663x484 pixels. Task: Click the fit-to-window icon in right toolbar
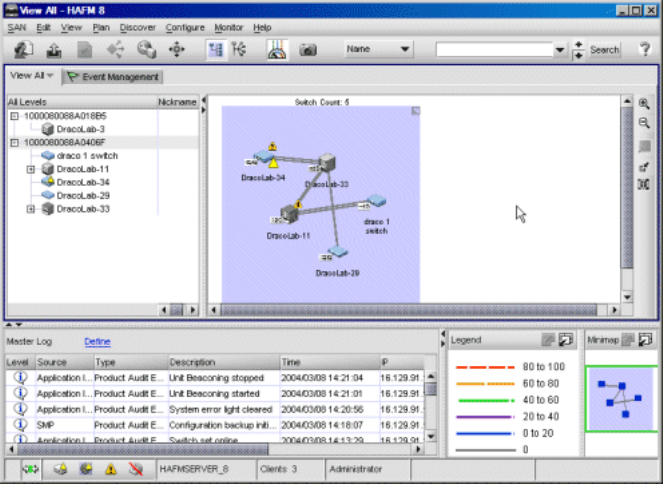(x=644, y=185)
